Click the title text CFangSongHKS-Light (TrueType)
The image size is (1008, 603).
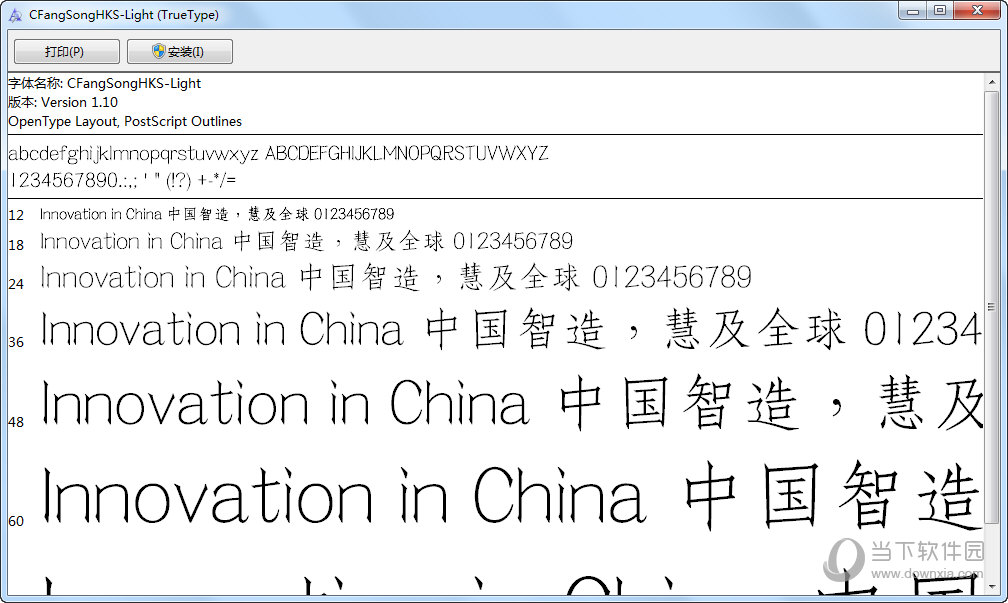coord(123,15)
